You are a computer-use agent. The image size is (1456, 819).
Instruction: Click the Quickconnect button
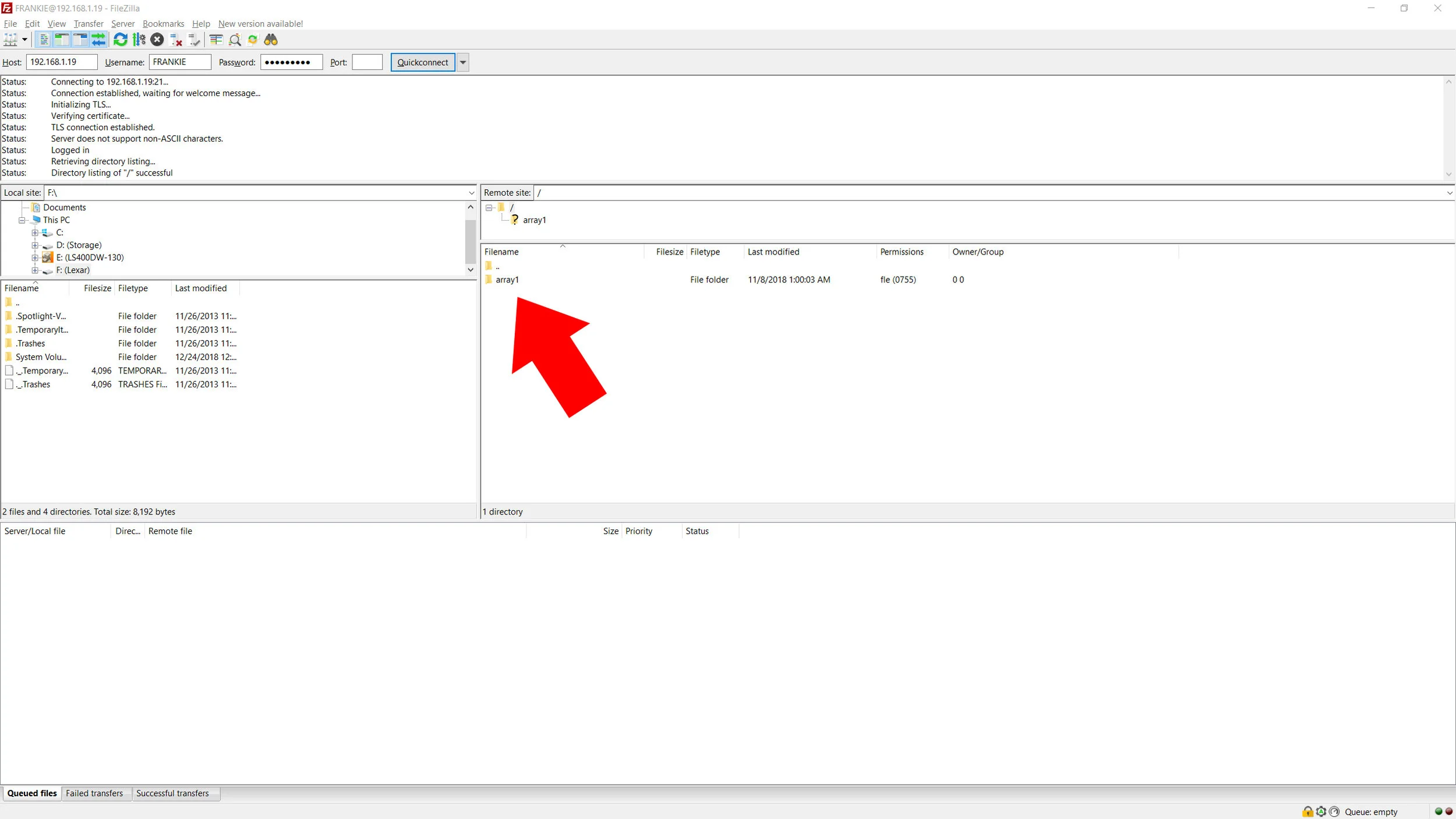click(x=423, y=62)
